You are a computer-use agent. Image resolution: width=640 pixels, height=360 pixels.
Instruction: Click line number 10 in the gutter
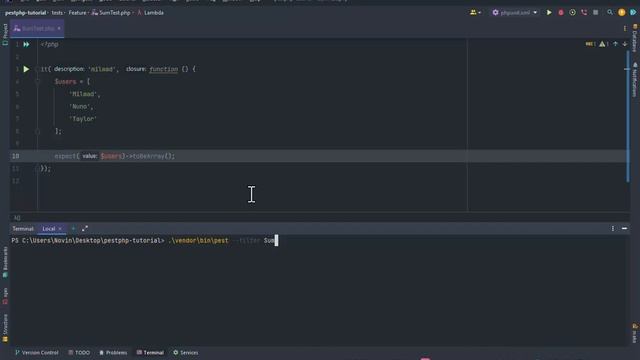(16, 156)
